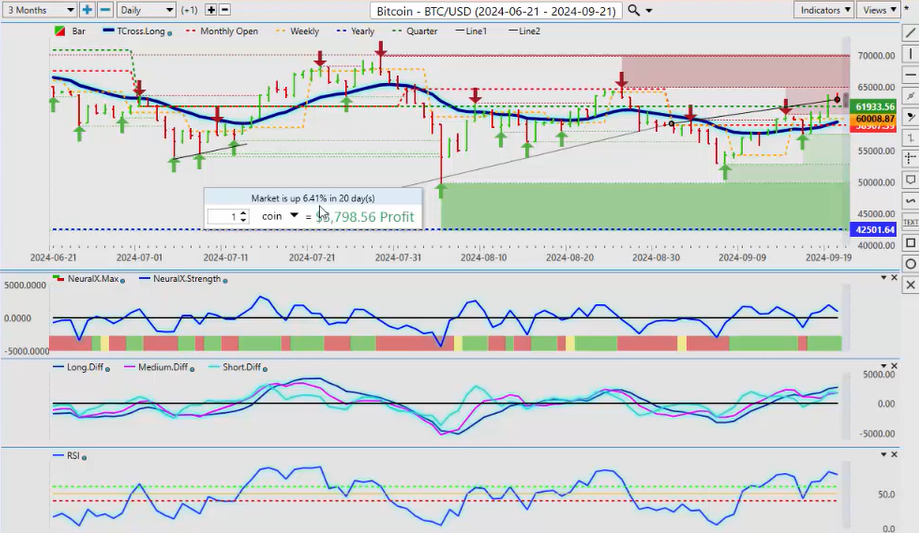The width and height of the screenshot is (919, 533).
Task: Open the Daily timeframe dropdown
Action: [146, 10]
